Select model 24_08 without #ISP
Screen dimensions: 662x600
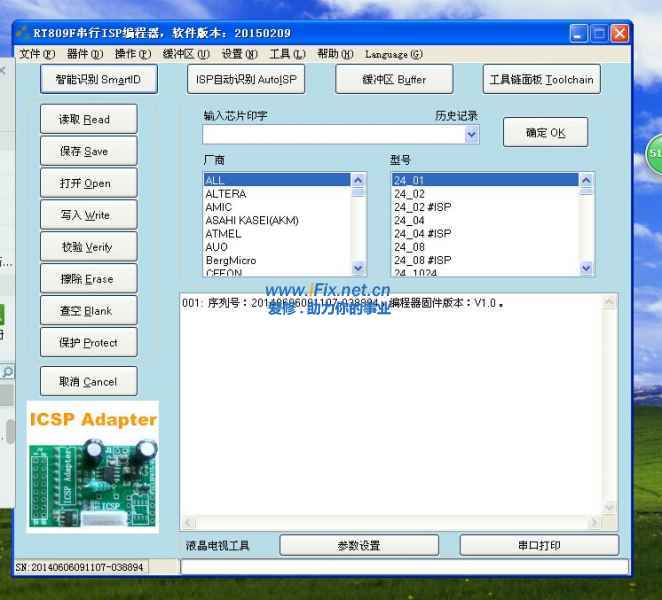click(485, 247)
